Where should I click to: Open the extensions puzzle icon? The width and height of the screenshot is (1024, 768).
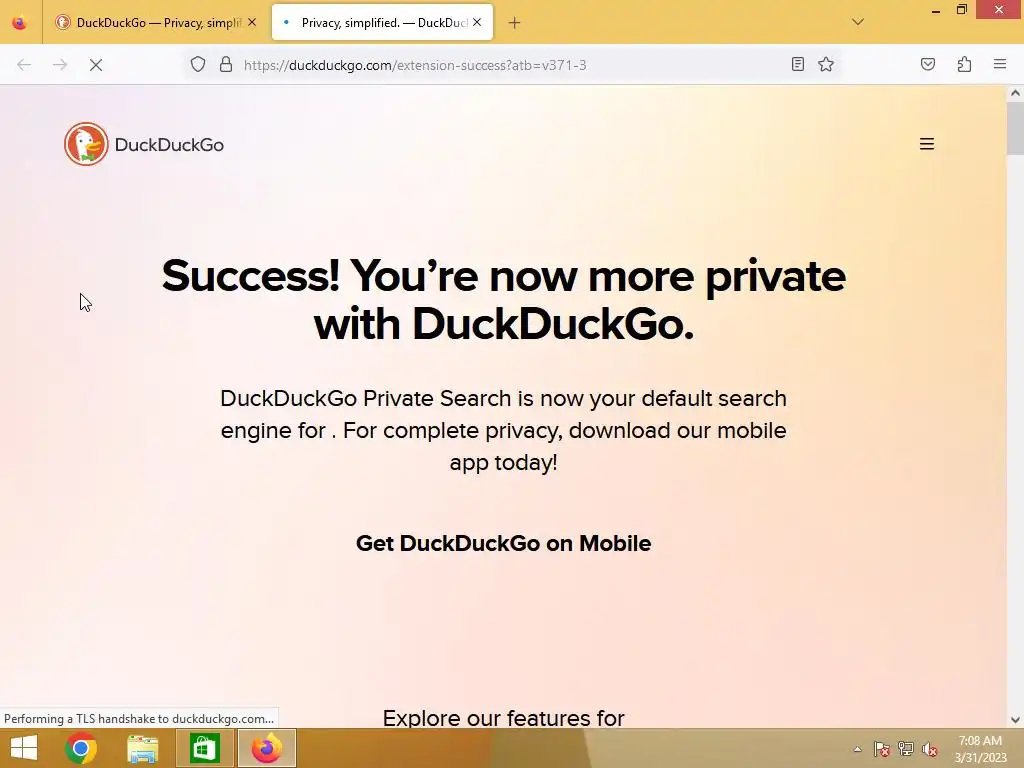point(965,64)
